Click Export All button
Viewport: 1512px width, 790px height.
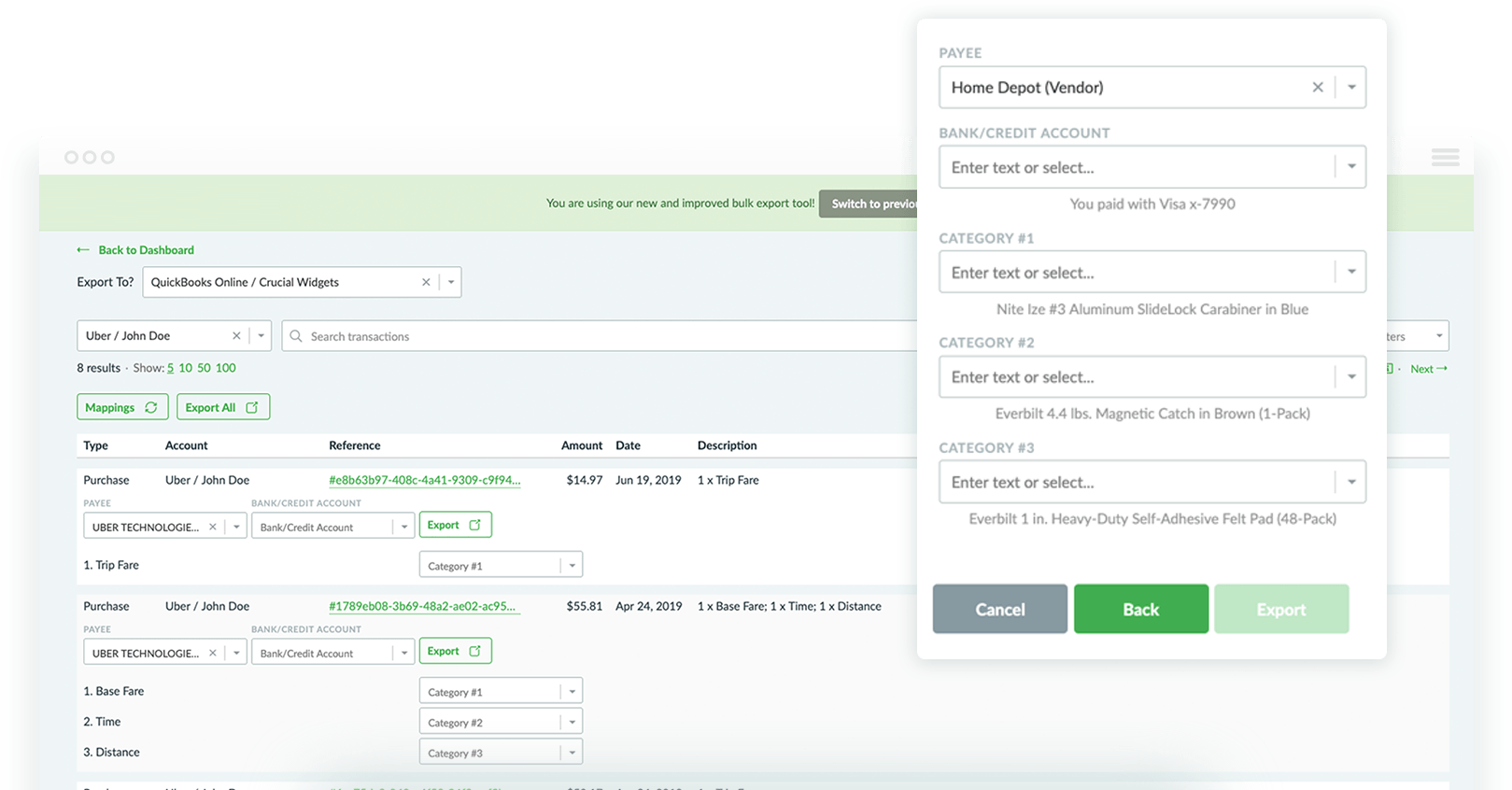pos(222,407)
